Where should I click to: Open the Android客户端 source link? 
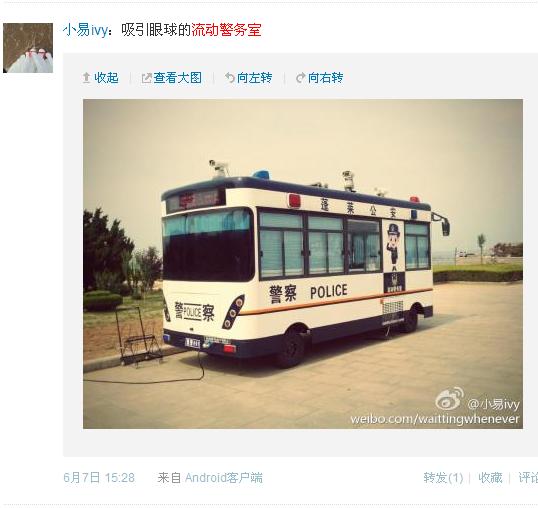coord(224,477)
